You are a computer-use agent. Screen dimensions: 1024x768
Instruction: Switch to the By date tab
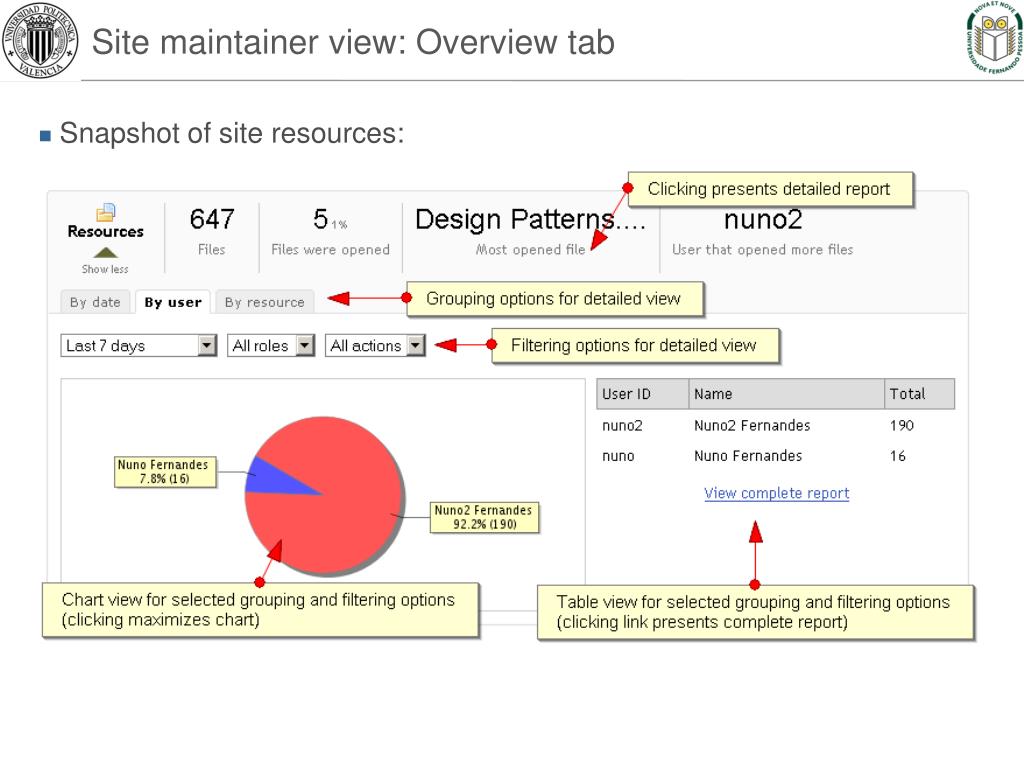tap(95, 302)
